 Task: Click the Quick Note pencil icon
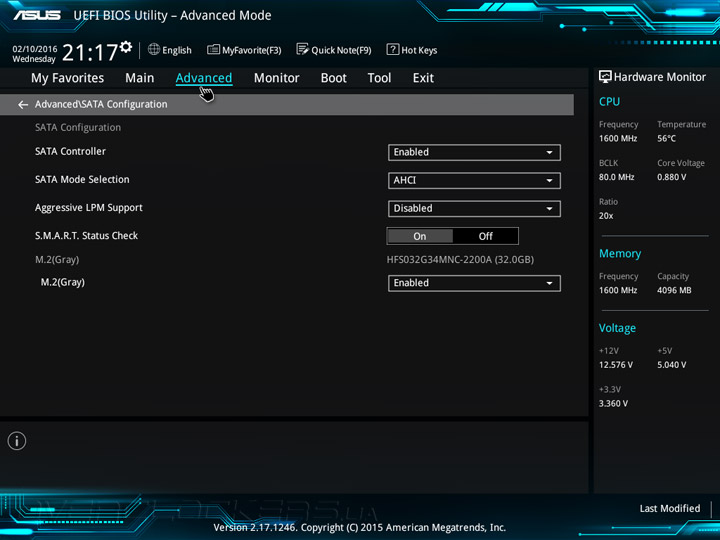pos(302,49)
